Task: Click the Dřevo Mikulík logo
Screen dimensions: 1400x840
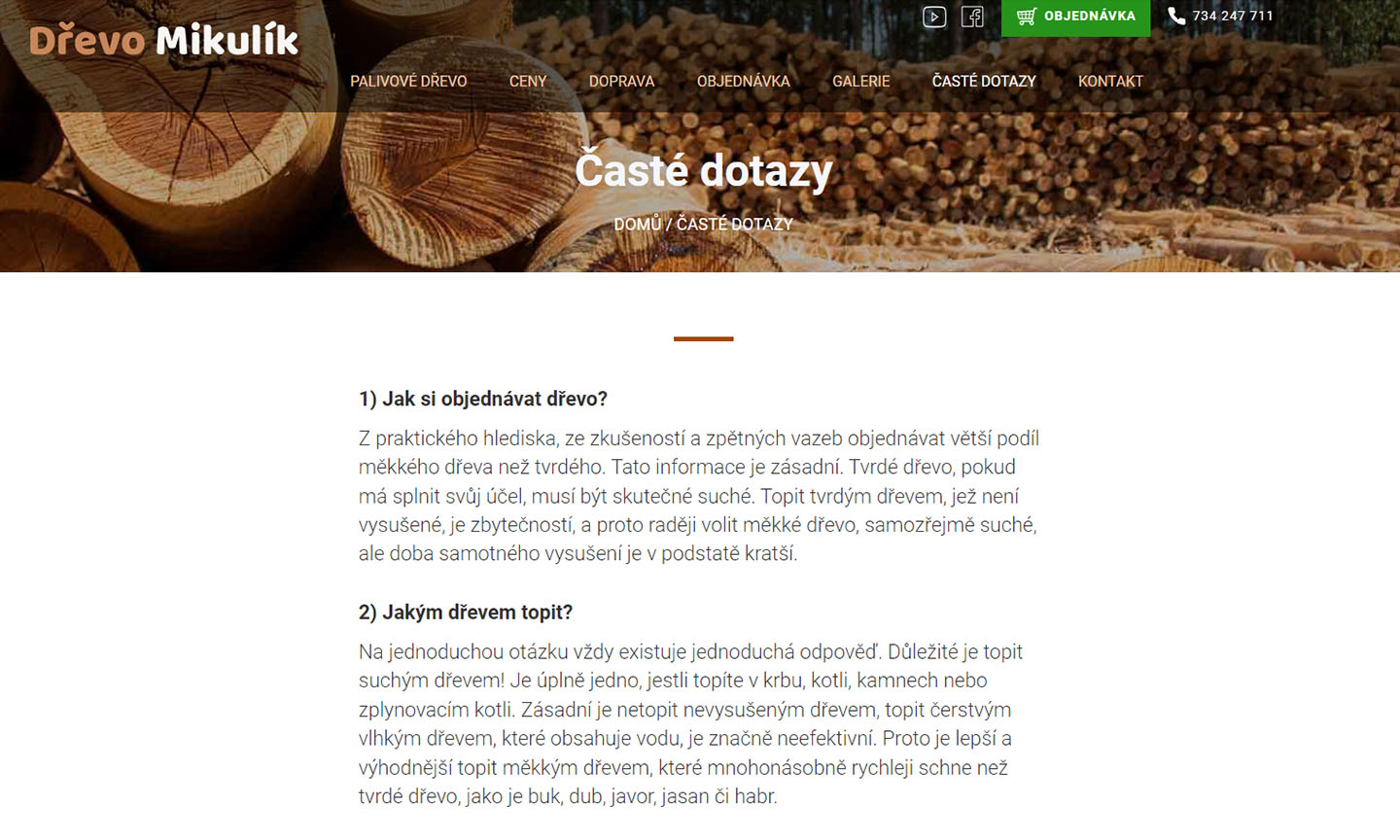Action: click(163, 40)
